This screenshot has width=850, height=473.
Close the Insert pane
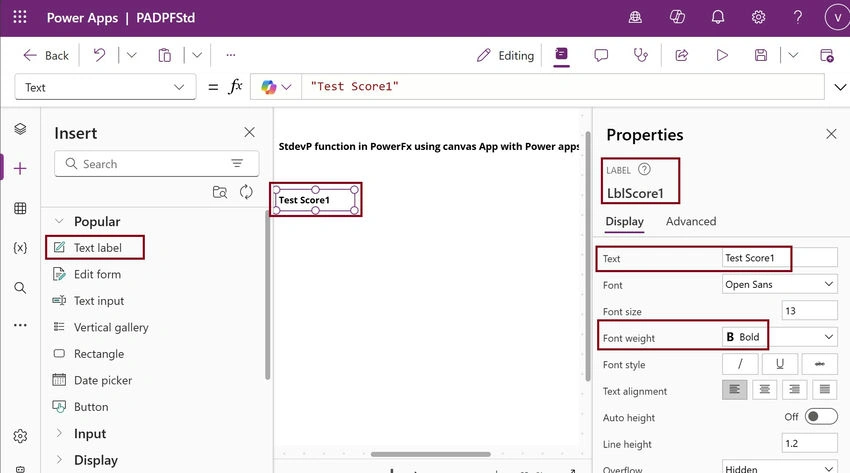coord(249,132)
